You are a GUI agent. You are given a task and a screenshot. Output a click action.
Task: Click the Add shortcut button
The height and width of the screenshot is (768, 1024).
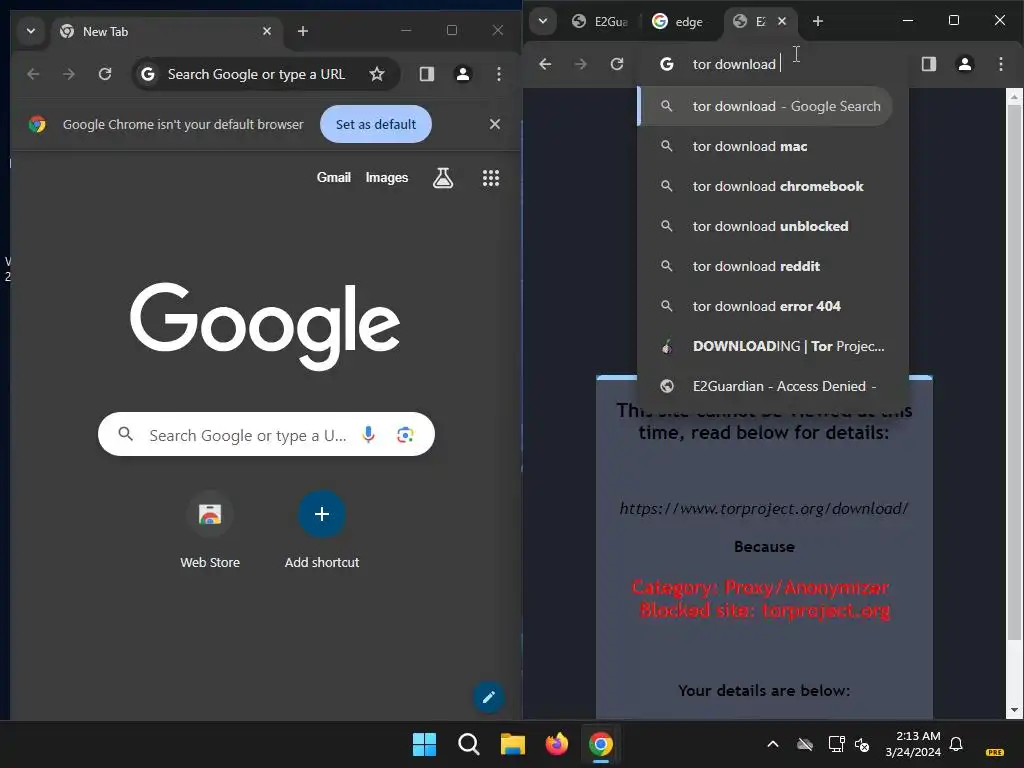coord(321,530)
